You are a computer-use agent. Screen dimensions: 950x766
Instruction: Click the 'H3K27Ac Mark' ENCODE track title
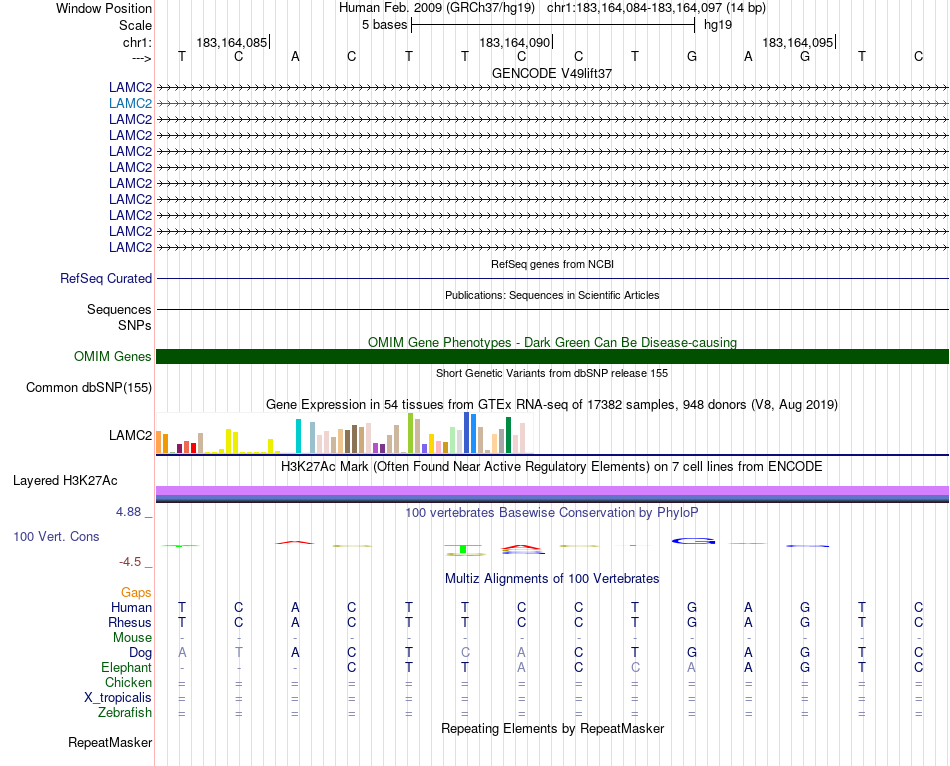click(552, 467)
